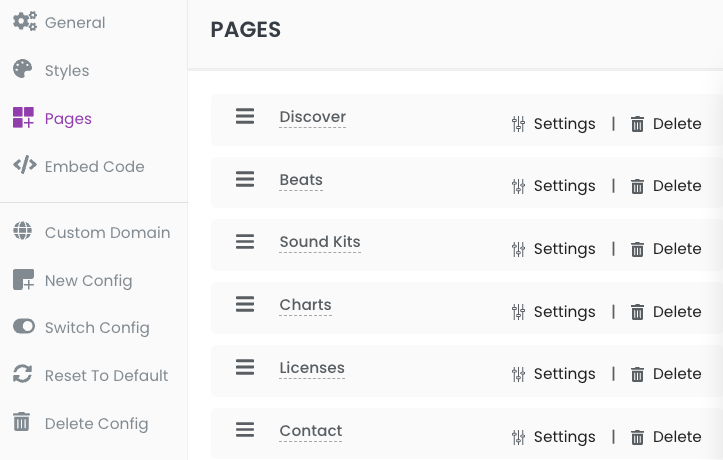The width and height of the screenshot is (723, 460).
Task: Rename the Beats page title
Action: click(301, 180)
